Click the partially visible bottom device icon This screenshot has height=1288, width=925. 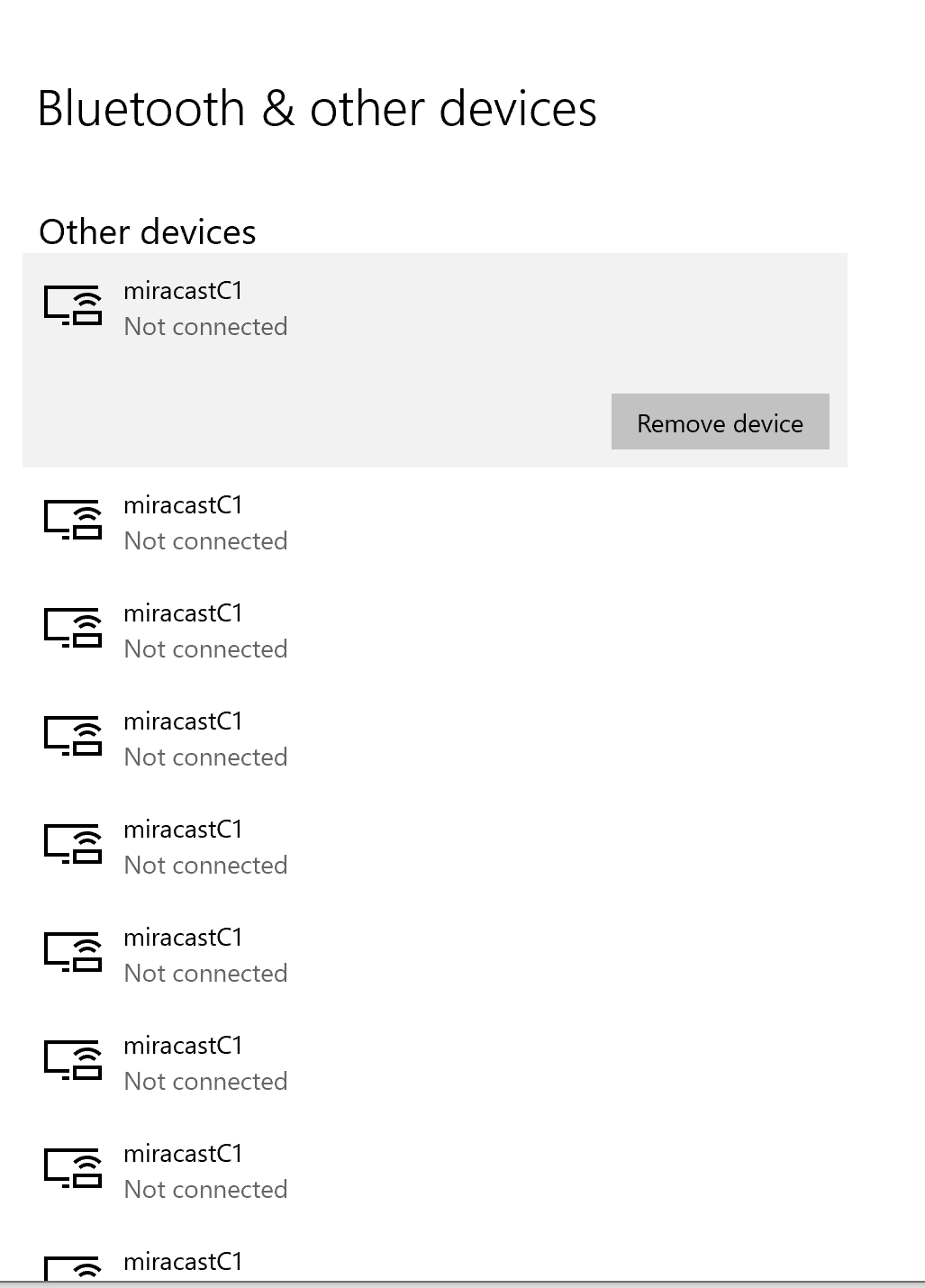(73, 1268)
